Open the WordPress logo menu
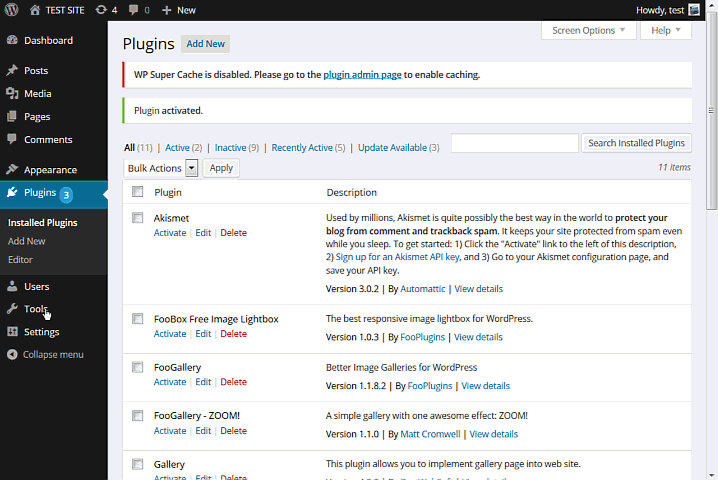This screenshot has height=480, width=718. 11,10
